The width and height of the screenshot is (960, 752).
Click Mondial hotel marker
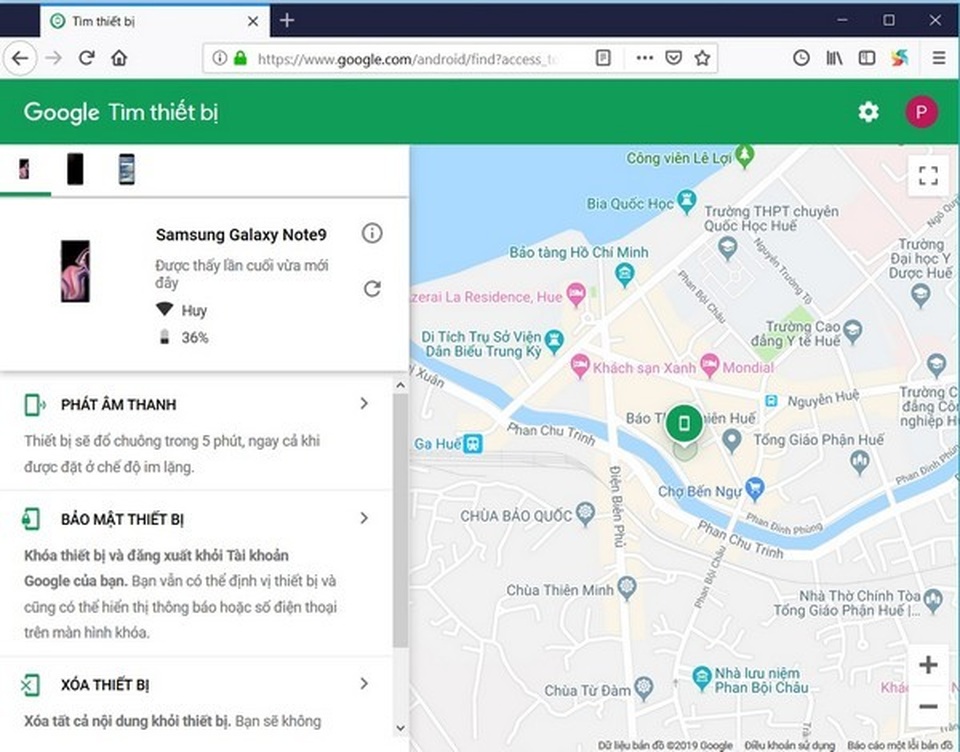pos(710,364)
